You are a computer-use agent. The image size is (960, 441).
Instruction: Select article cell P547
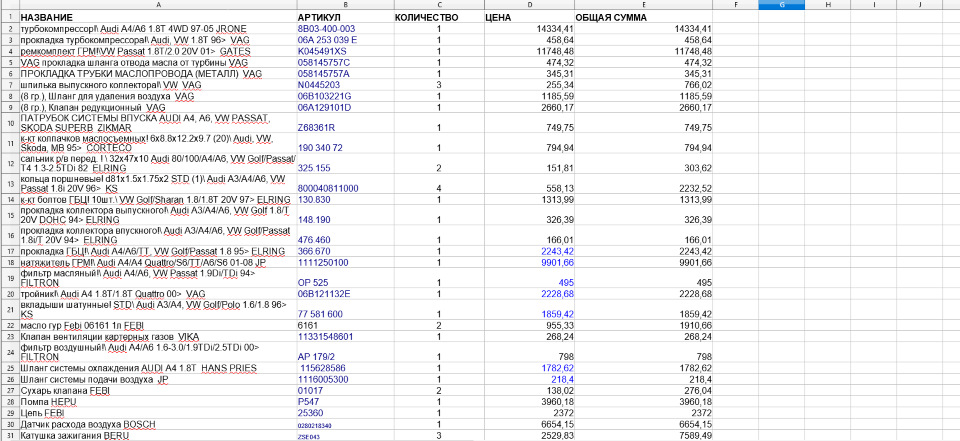click(345, 401)
